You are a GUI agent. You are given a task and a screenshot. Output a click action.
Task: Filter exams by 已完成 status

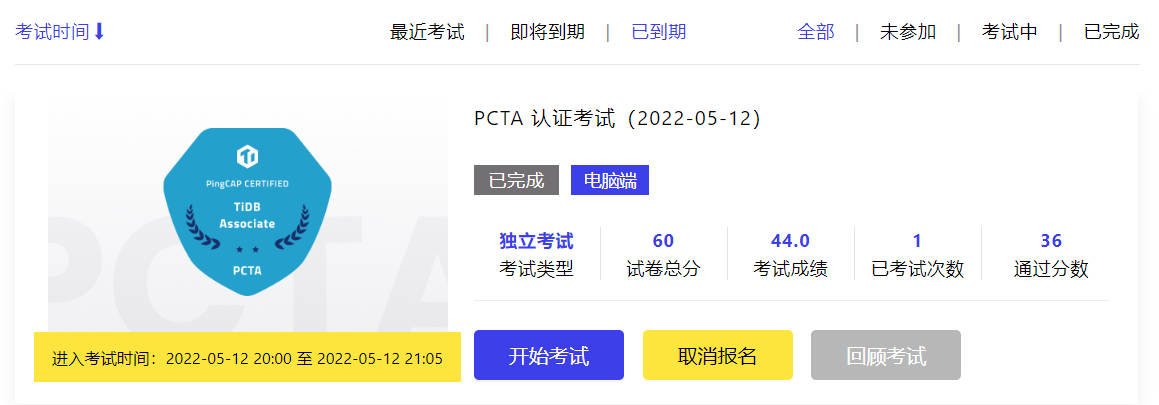[1111, 32]
